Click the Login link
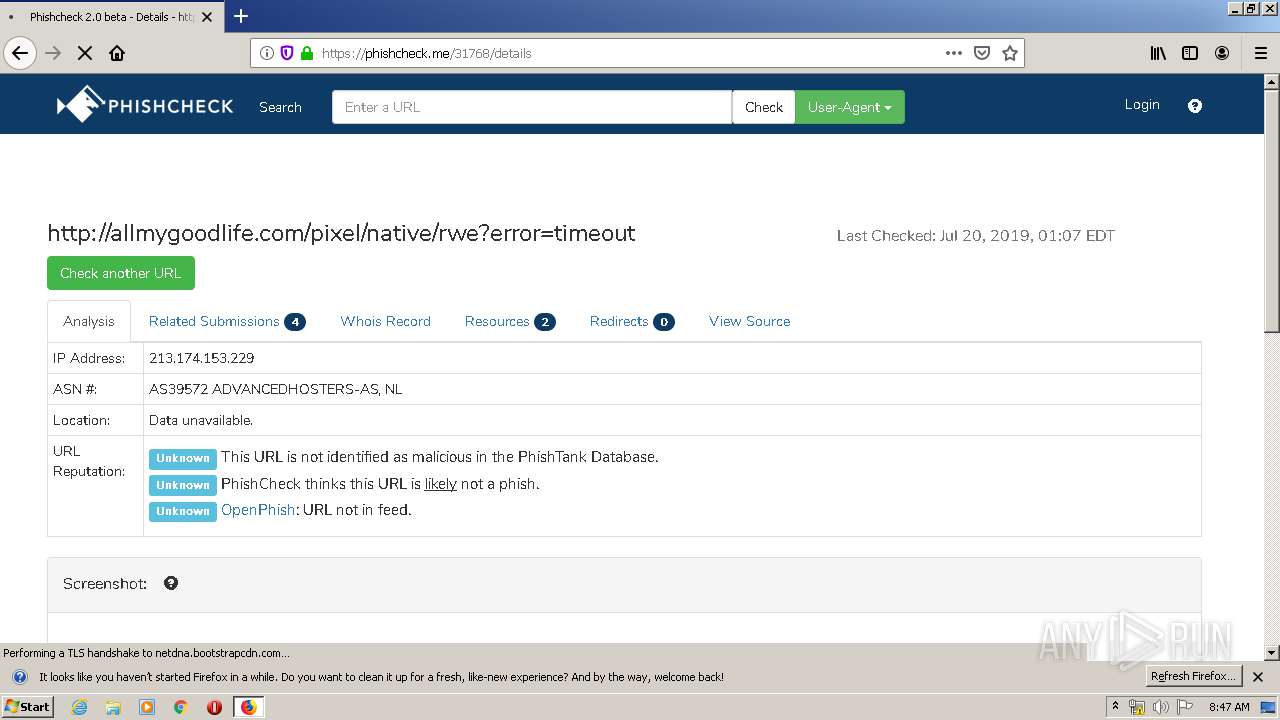 (x=1142, y=104)
